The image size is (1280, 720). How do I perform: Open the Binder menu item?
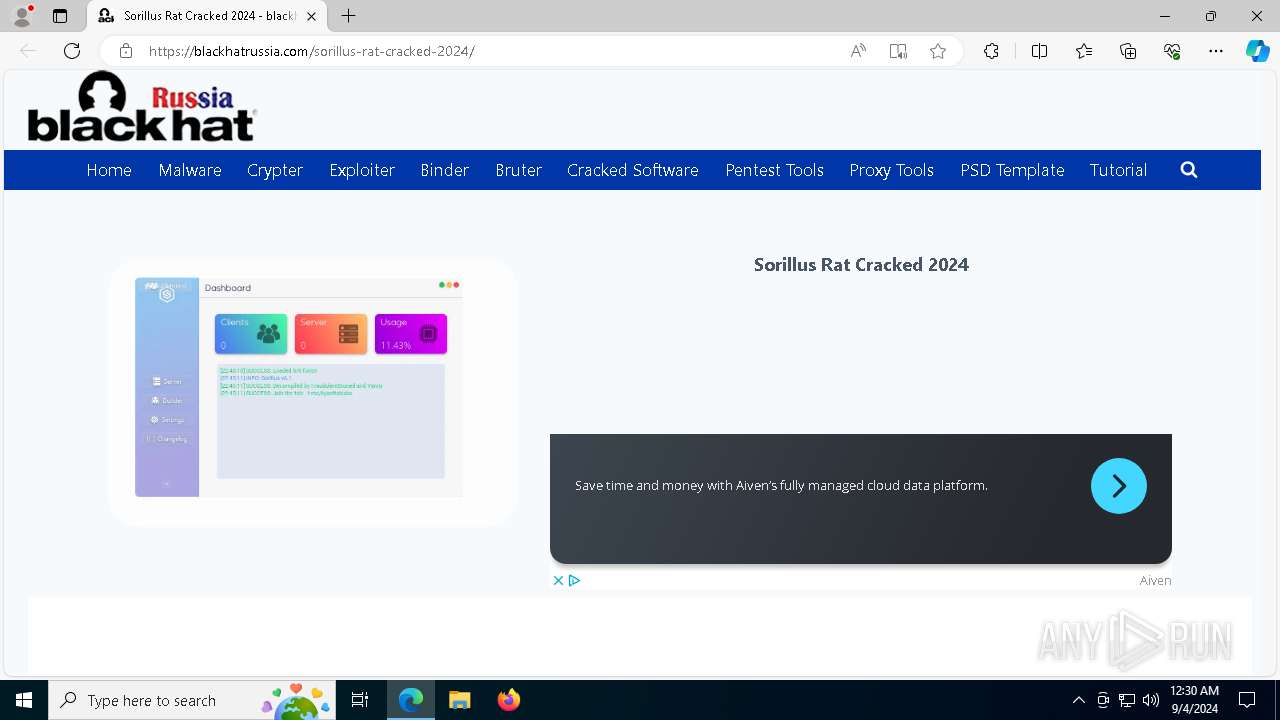[445, 170]
